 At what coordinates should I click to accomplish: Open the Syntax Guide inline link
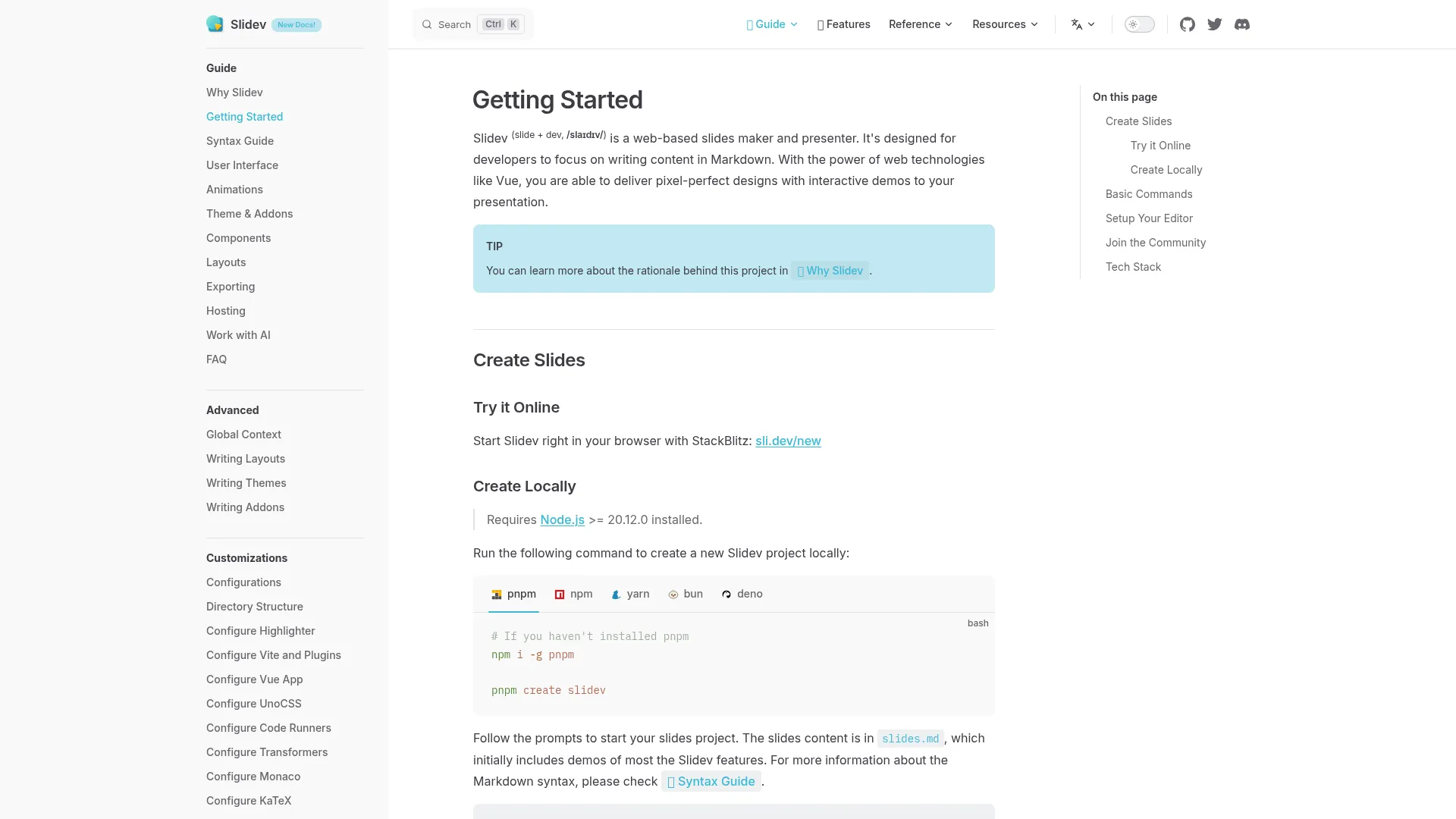pos(711,781)
